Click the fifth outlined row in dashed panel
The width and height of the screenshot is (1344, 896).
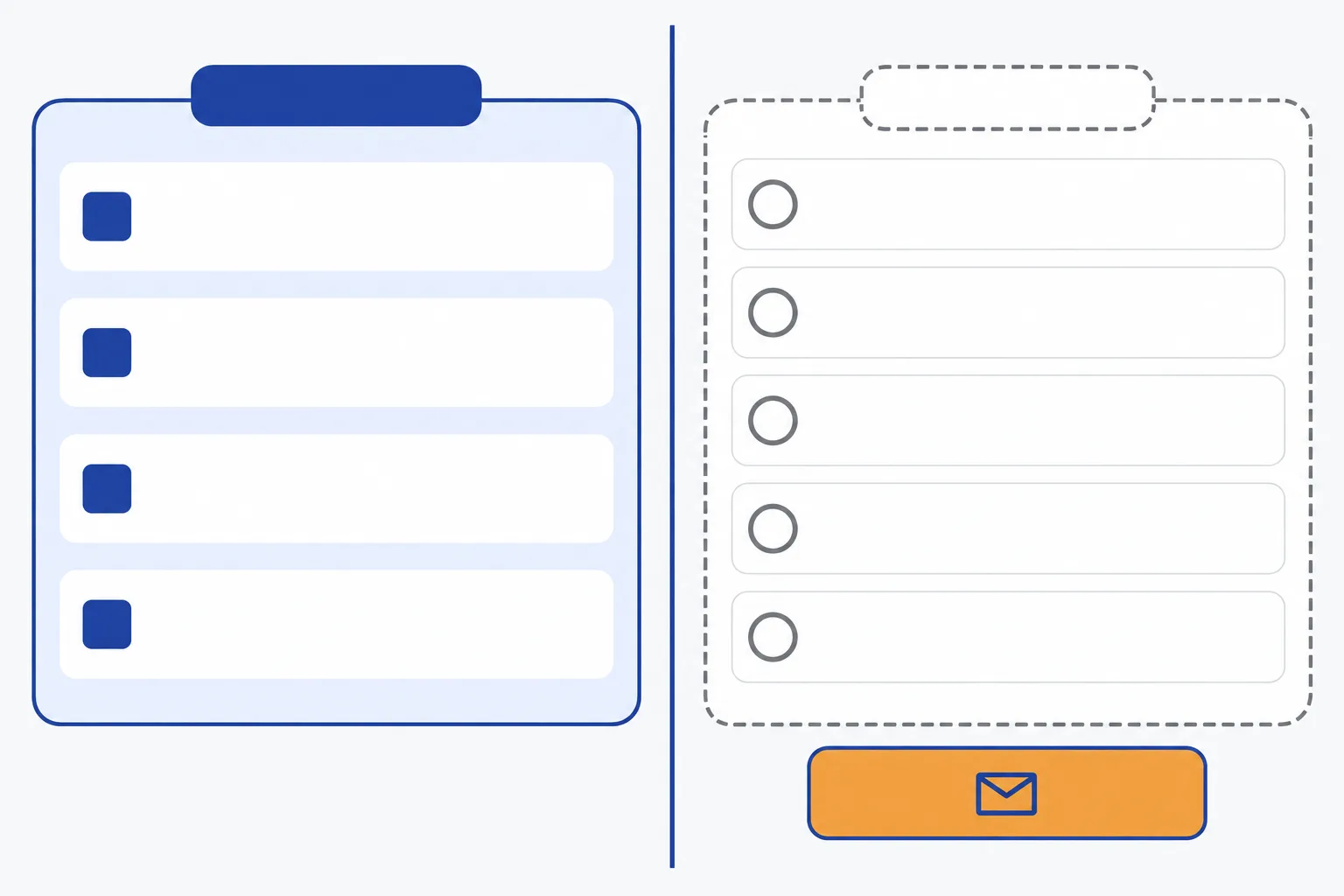coord(1008,637)
